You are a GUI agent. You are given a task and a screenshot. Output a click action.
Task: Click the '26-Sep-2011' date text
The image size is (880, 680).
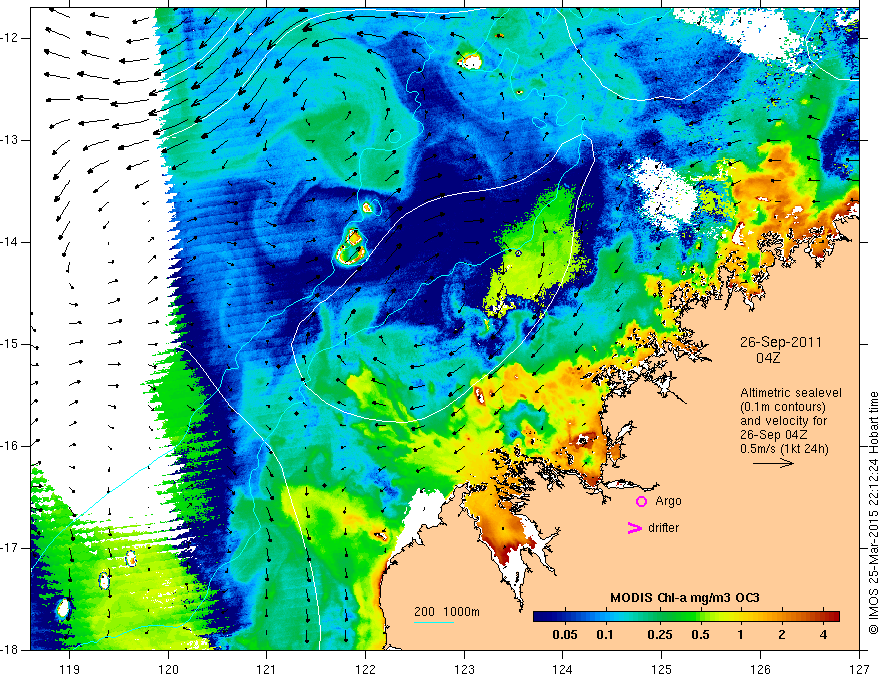pyautogui.click(x=781, y=342)
